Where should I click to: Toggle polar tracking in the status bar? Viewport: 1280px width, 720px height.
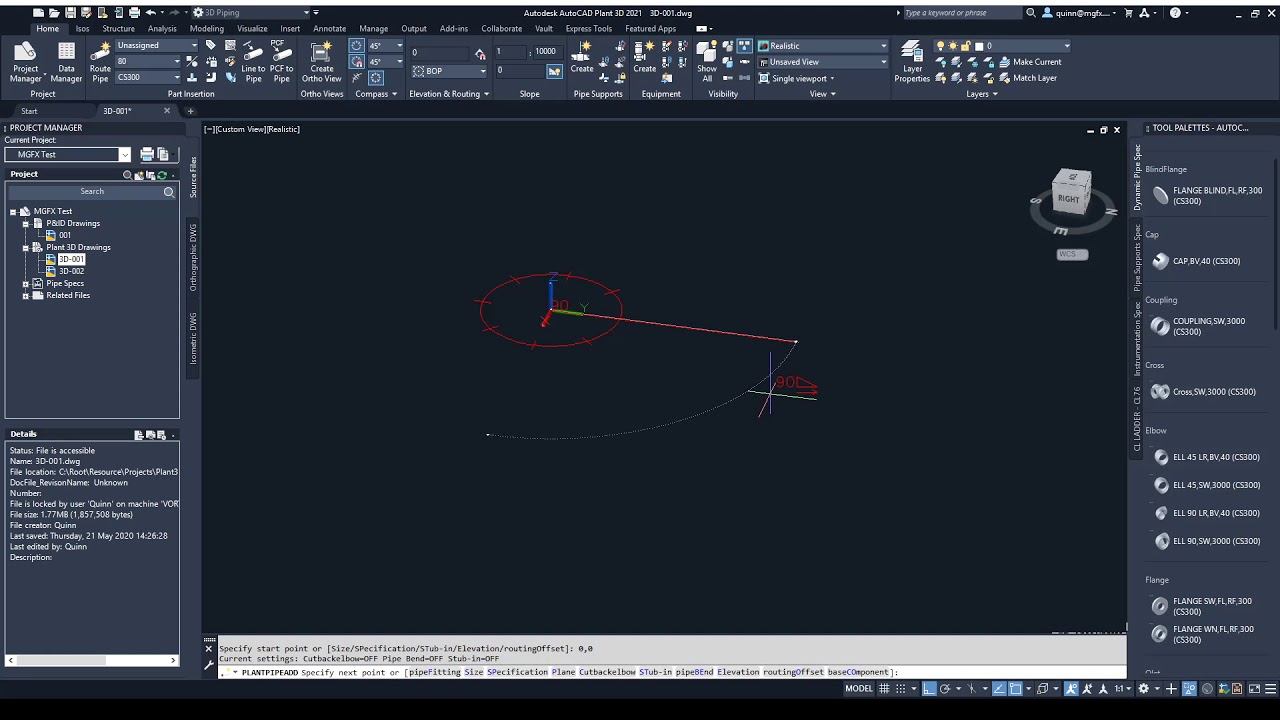point(945,688)
